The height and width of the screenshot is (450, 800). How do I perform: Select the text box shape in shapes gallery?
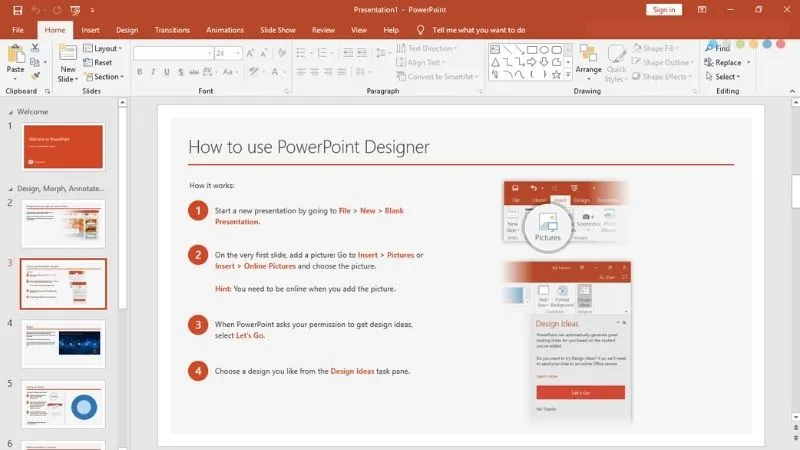pyautogui.click(x=495, y=50)
